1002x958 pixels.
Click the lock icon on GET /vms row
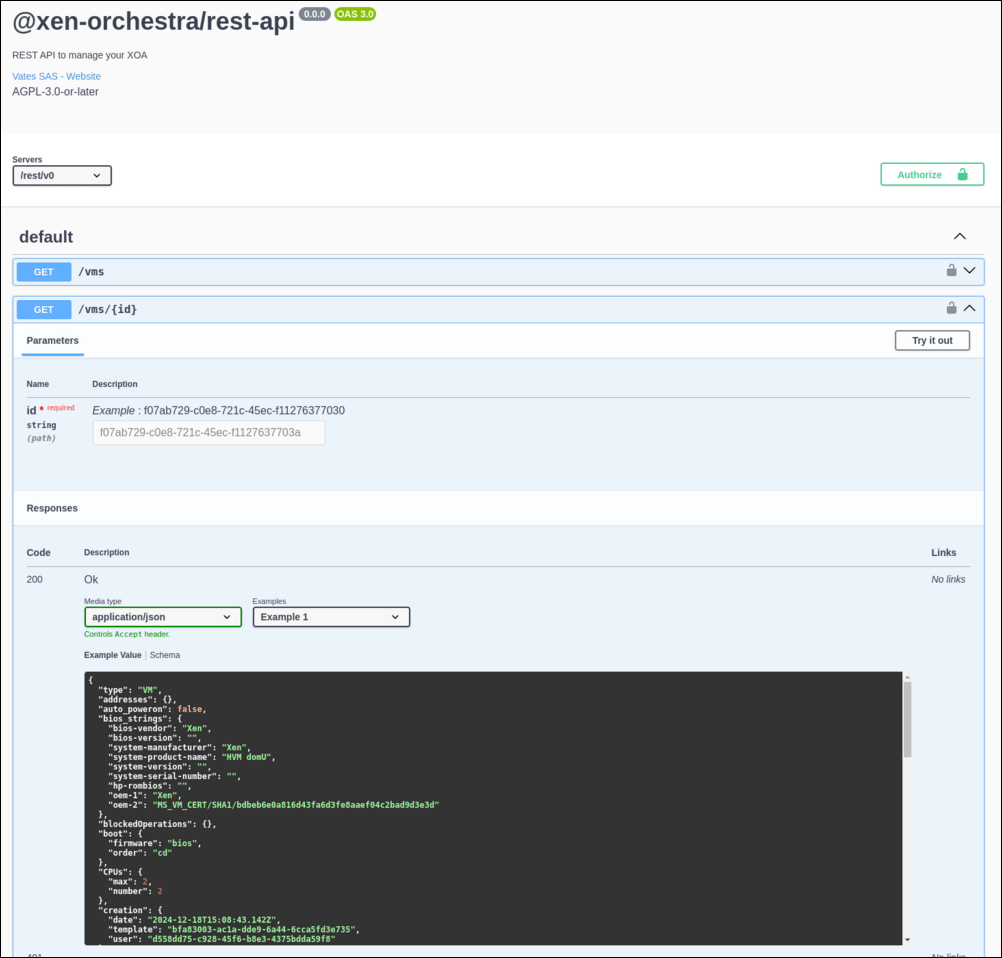coord(952,271)
